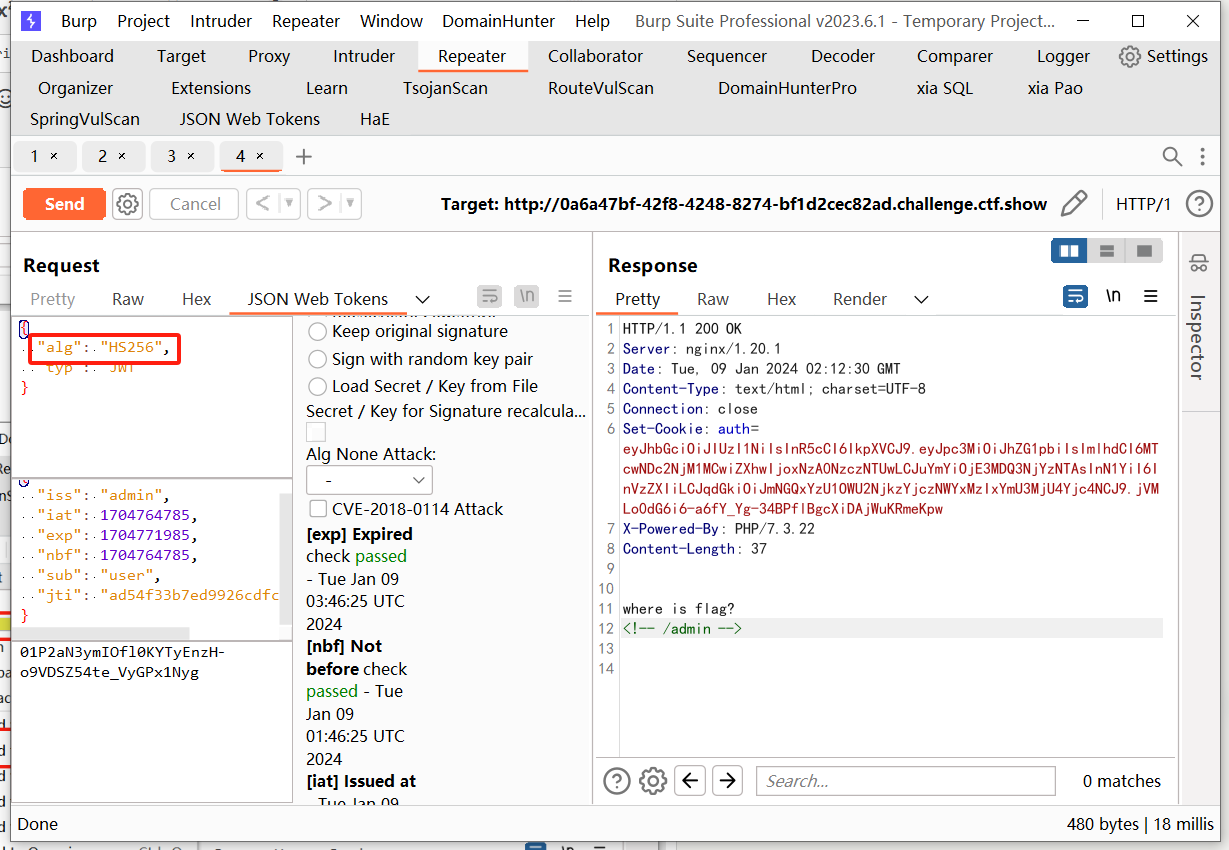This screenshot has width=1229, height=850.
Task: Click the orange Send button
Action: [64, 204]
